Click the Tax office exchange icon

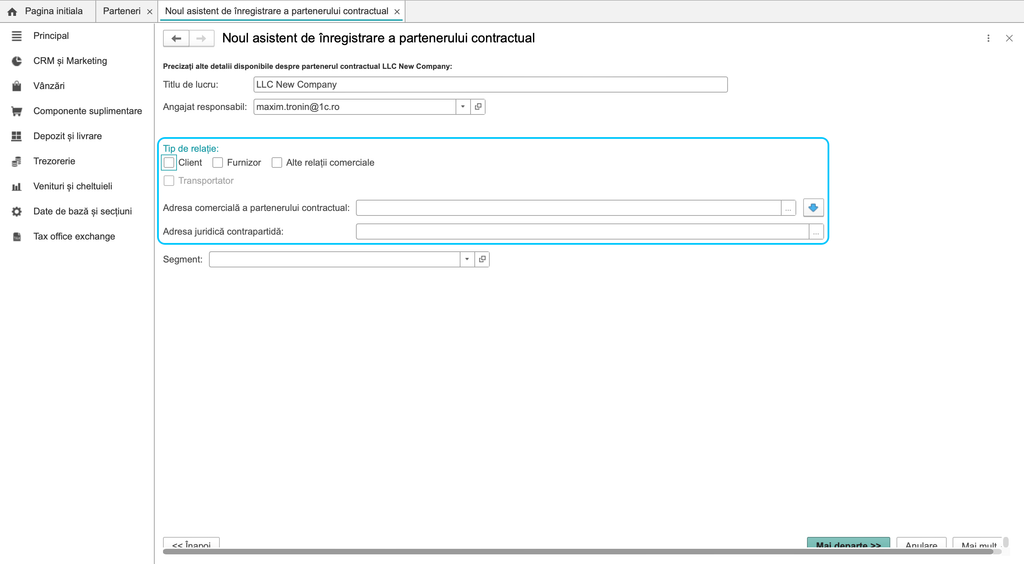[17, 237]
